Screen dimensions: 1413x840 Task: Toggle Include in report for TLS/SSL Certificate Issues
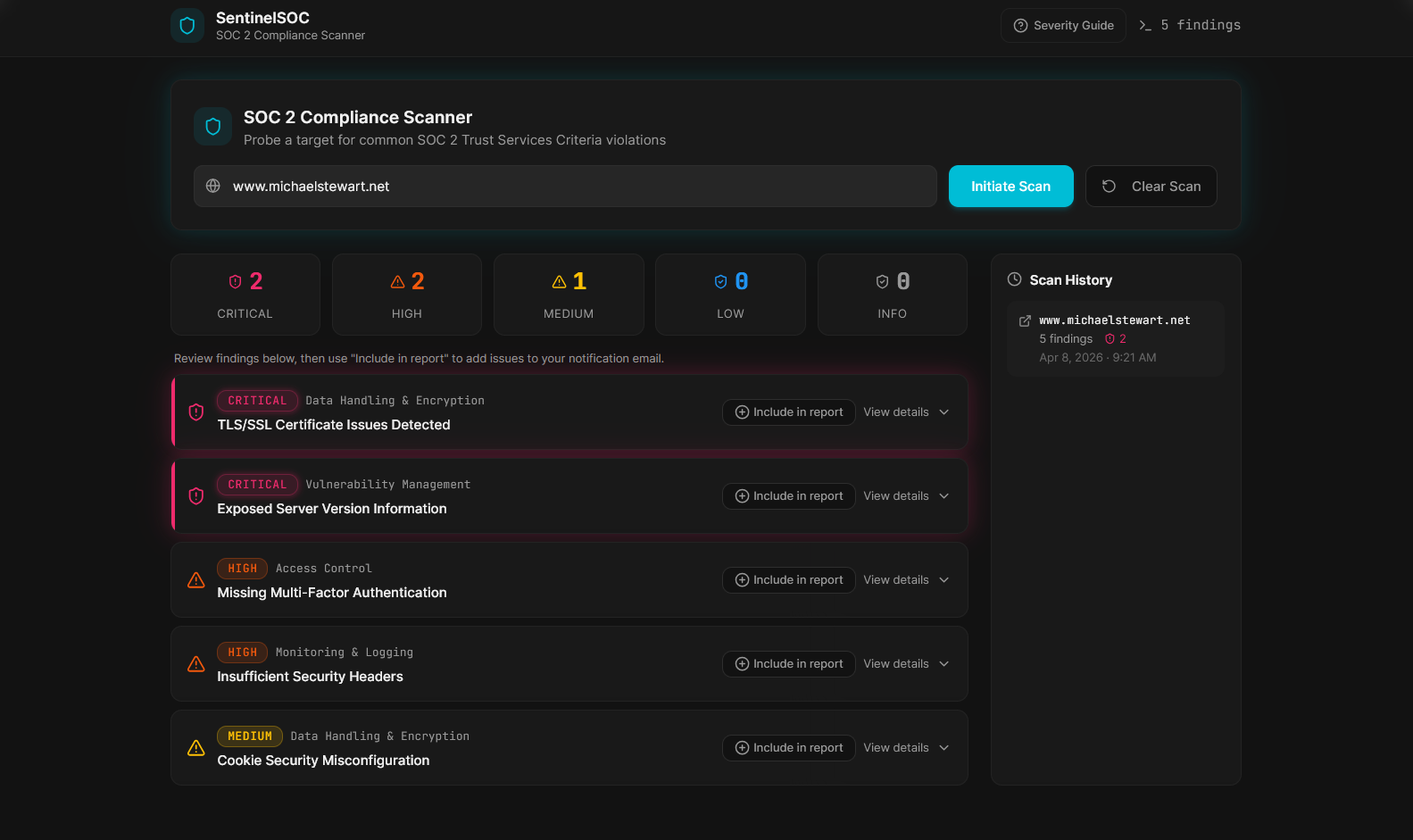click(788, 412)
